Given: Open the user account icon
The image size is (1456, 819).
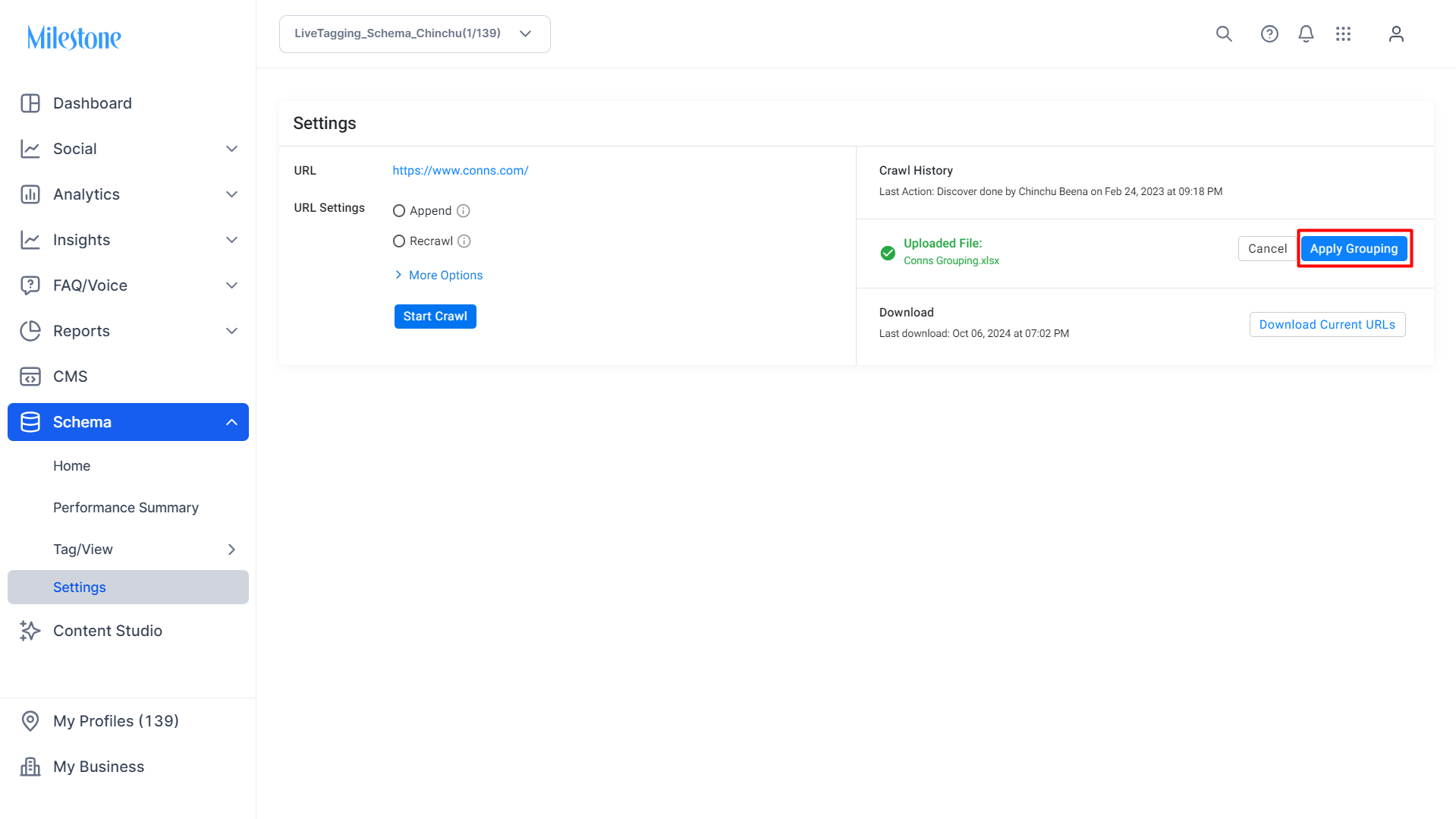Looking at the screenshot, I should [x=1396, y=34].
